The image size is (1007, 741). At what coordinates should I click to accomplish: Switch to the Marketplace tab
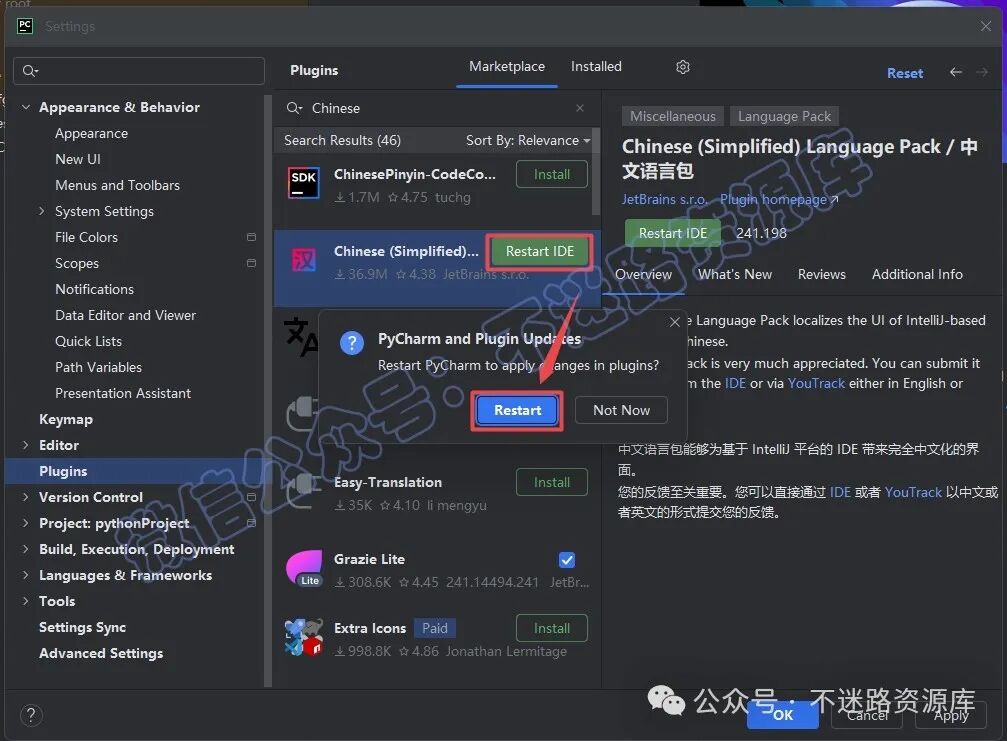click(x=507, y=67)
